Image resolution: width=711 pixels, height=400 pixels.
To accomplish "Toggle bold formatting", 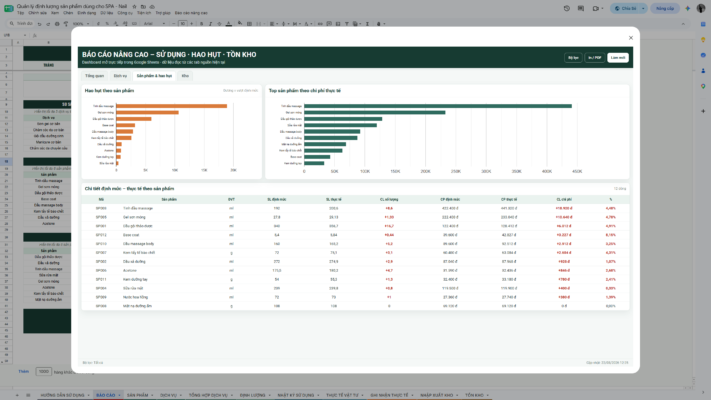I will 201,24.
